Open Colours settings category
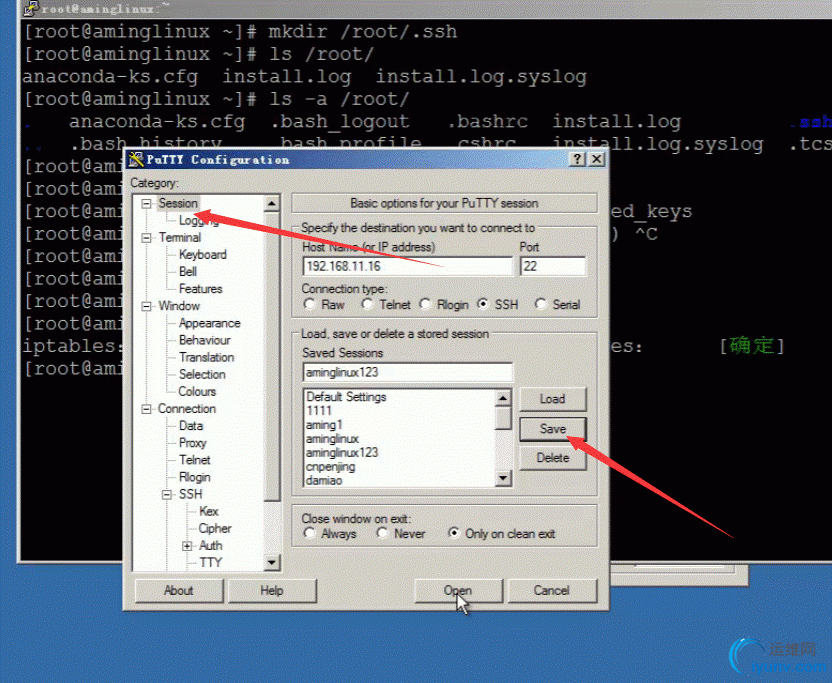832x683 pixels. (x=197, y=392)
